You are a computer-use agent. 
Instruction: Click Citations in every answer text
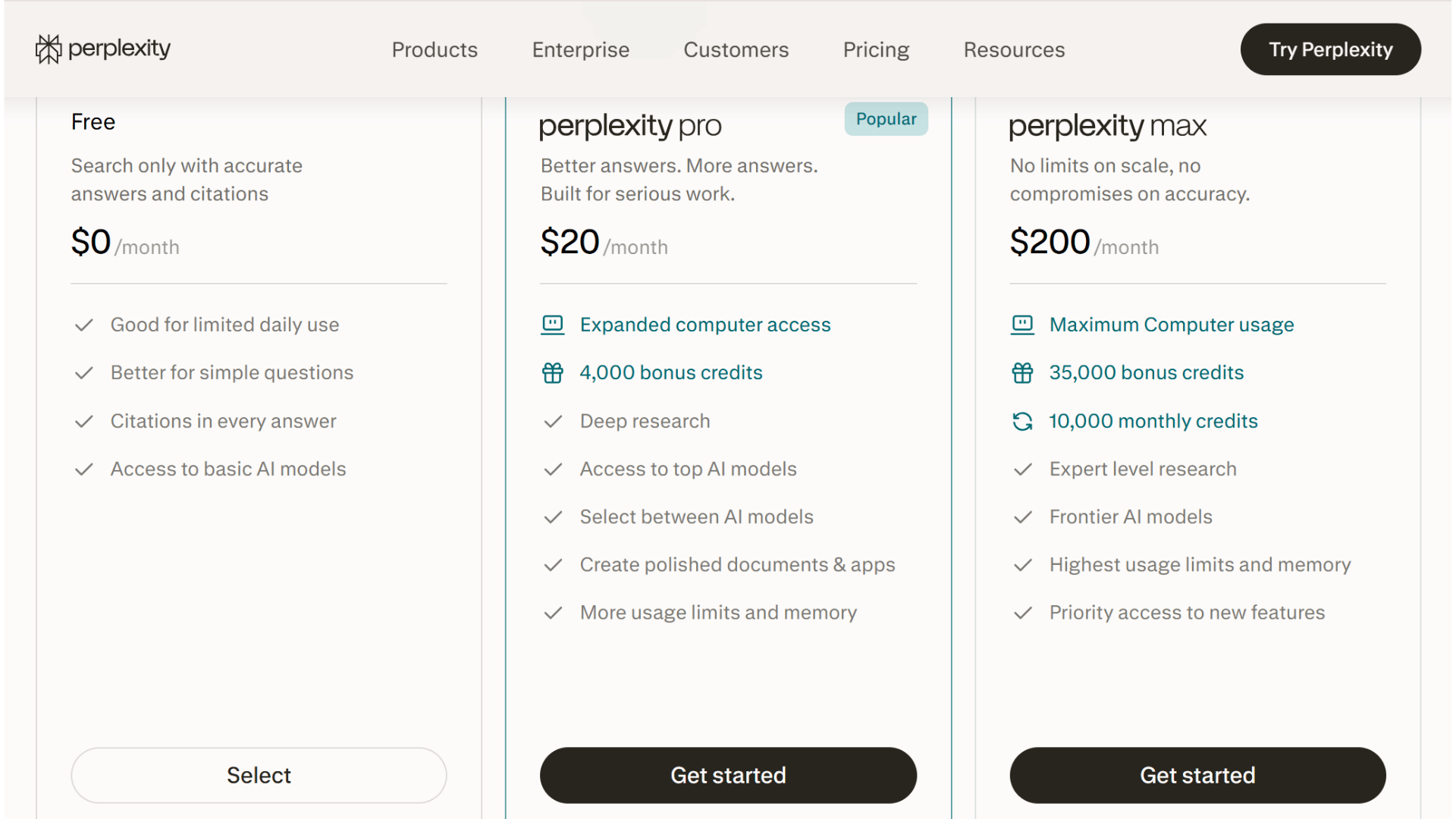(224, 422)
